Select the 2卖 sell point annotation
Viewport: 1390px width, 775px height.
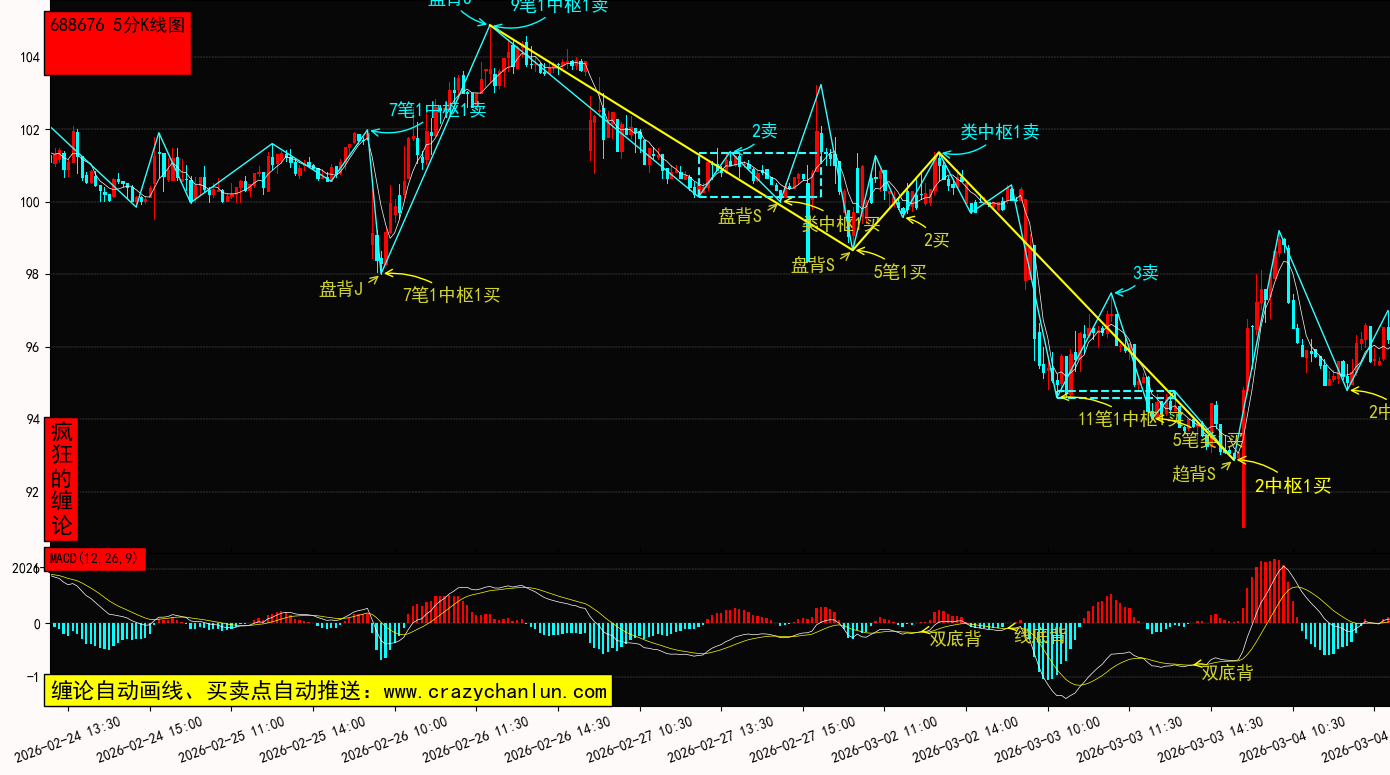tap(764, 131)
